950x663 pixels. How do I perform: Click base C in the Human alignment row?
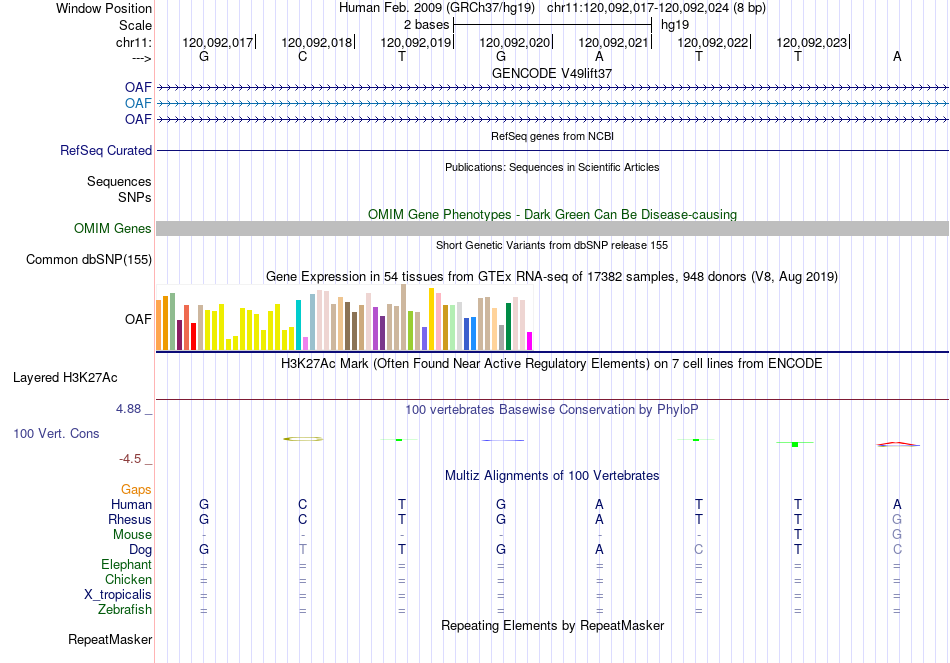click(x=302, y=504)
